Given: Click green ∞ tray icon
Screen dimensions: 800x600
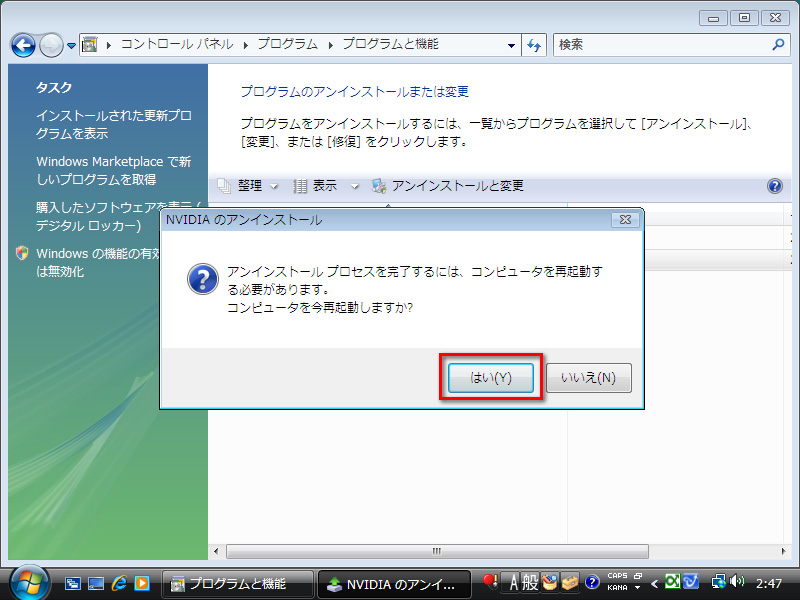Looking at the screenshot, I should (672, 581).
